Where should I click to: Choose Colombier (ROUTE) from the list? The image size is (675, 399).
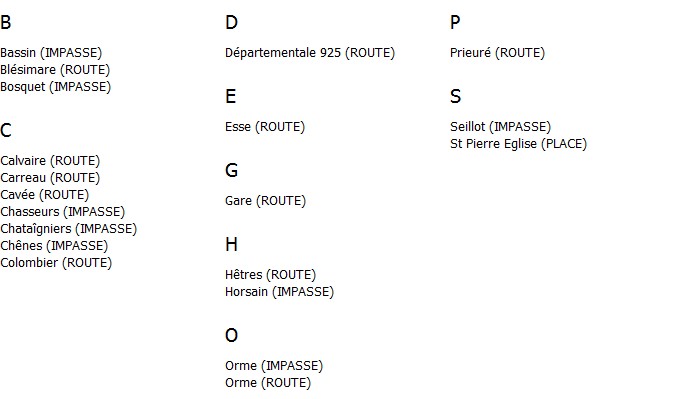tap(56, 263)
